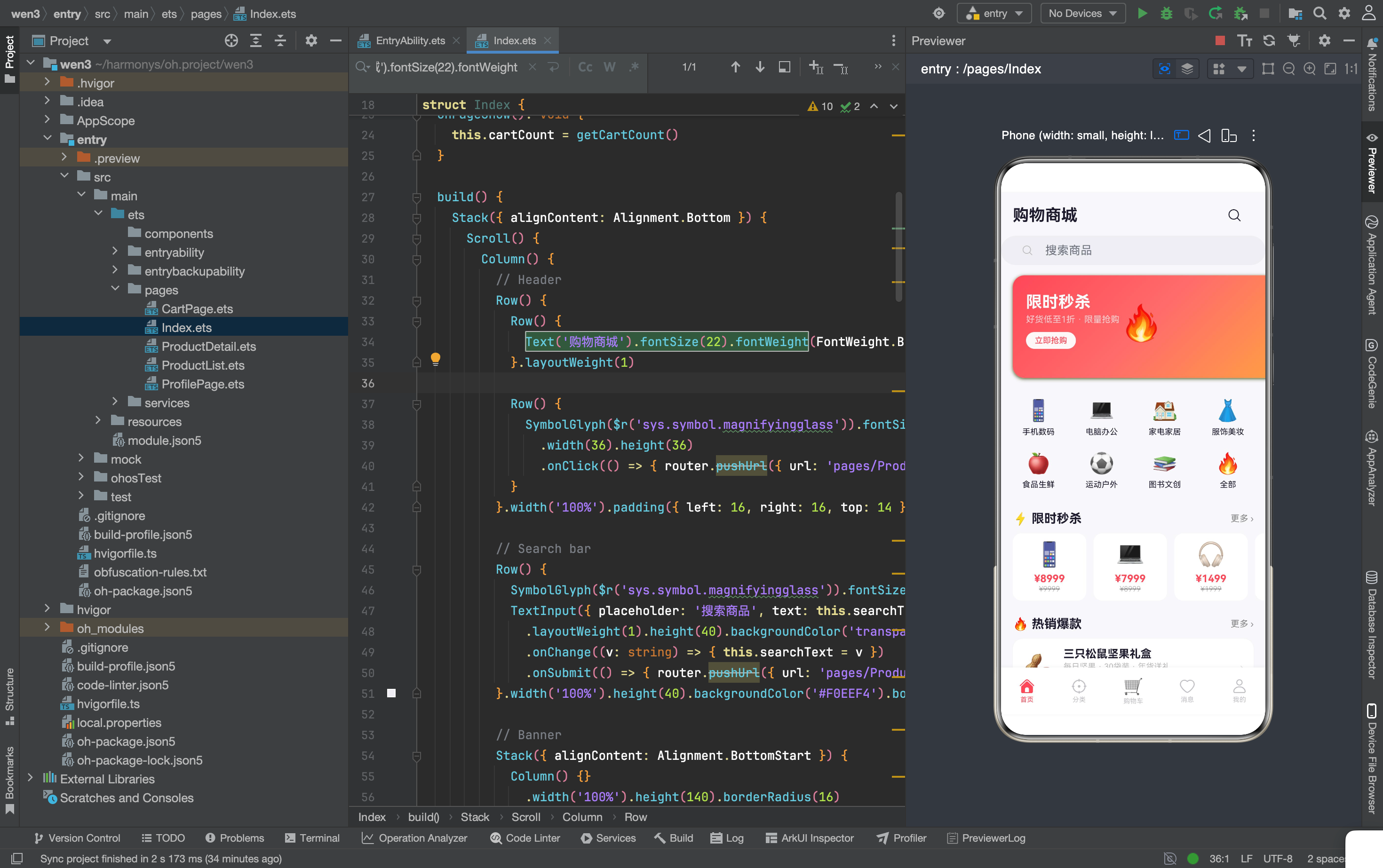Open the Project view dropdown
This screenshot has width=1383, height=868.
click(107, 41)
